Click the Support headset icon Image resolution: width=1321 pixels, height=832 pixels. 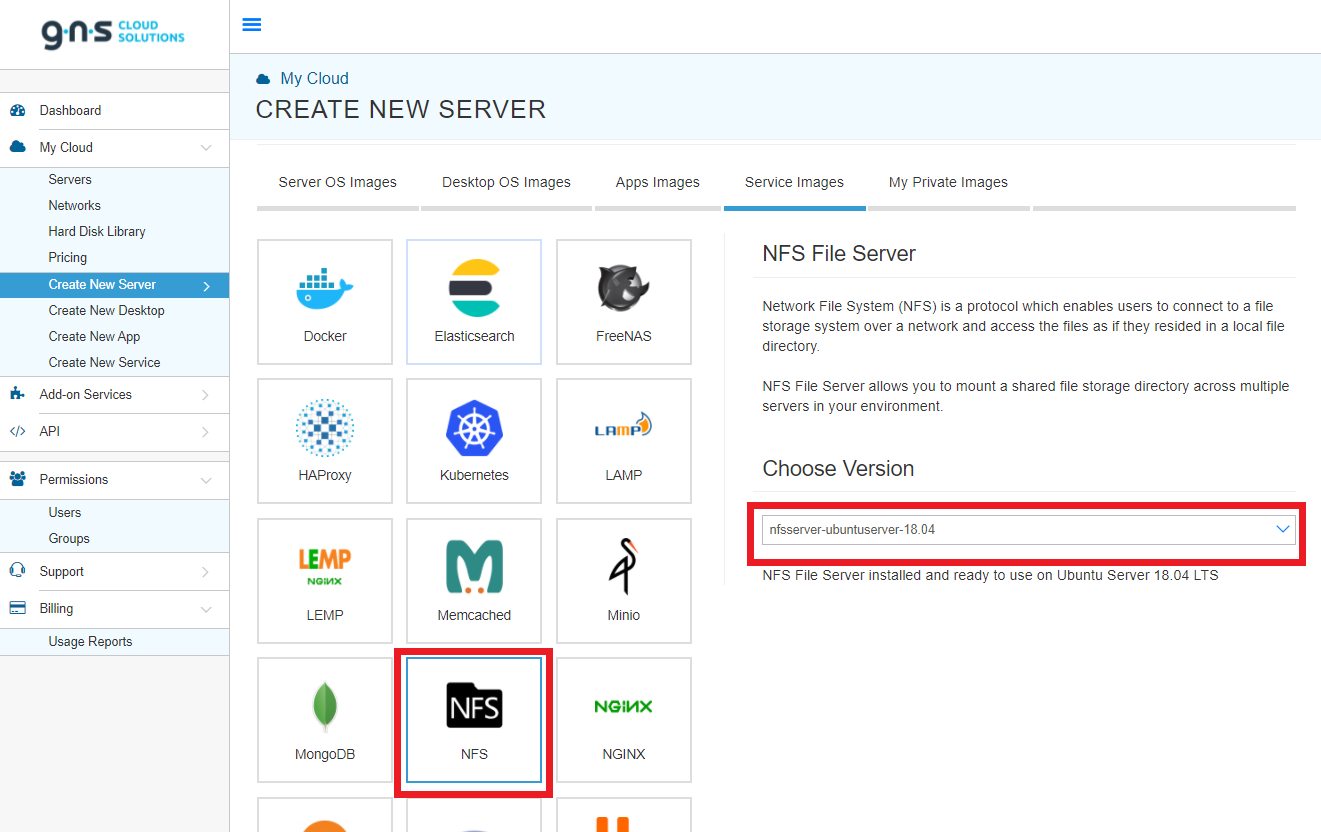17,571
